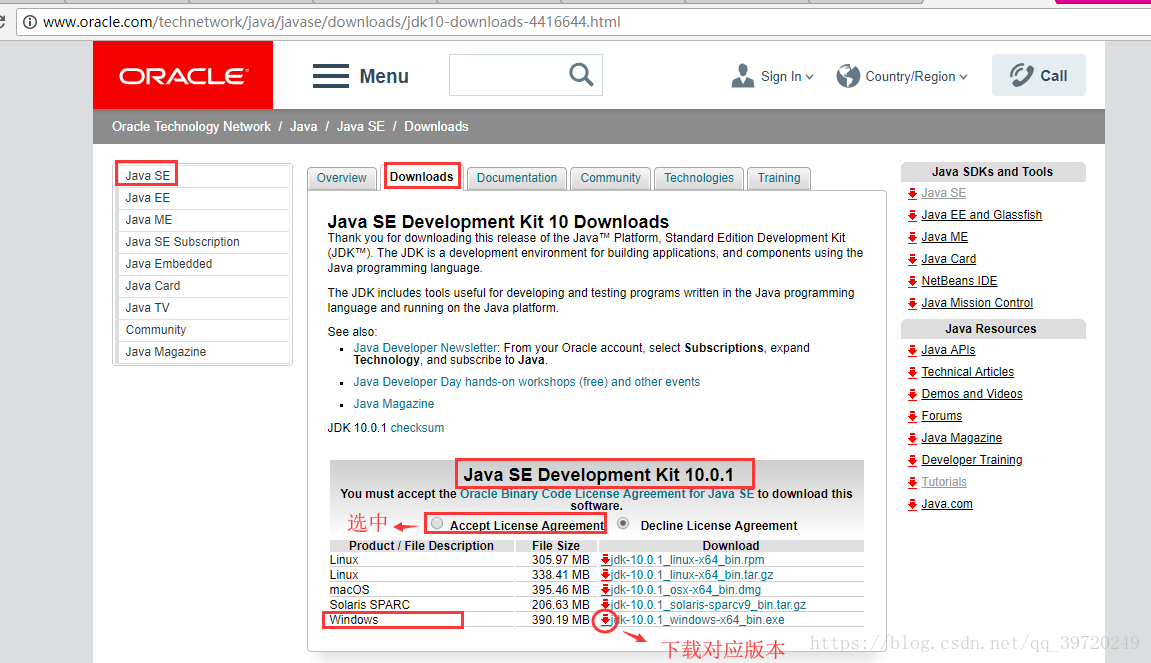Click red arrow icon beside Technical Articles
1151x663 pixels.
(x=912, y=372)
